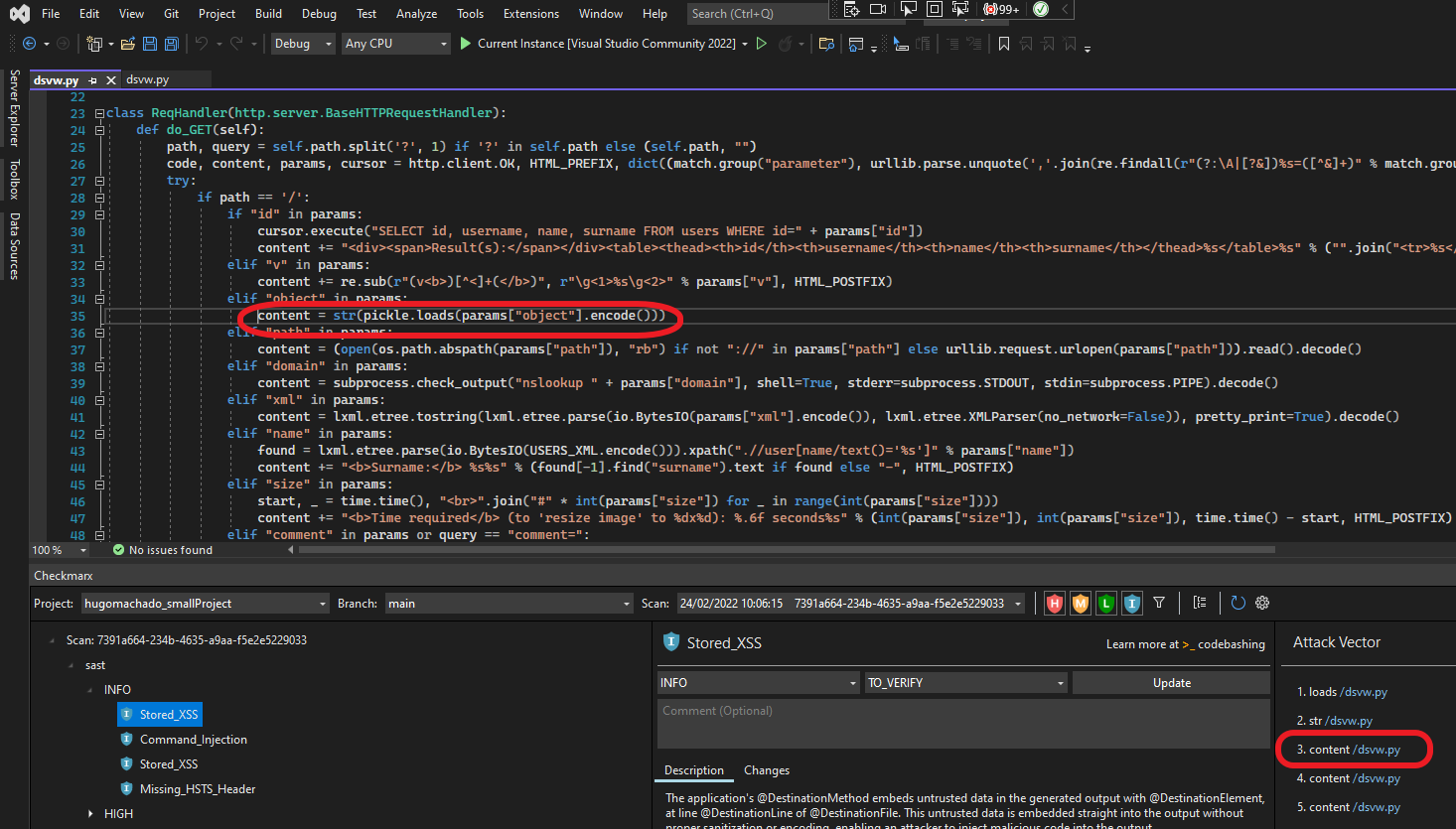Image resolution: width=1456 pixels, height=829 pixels.
Task: Click the Checkmarx group-by tree icon
Action: tap(1200, 603)
